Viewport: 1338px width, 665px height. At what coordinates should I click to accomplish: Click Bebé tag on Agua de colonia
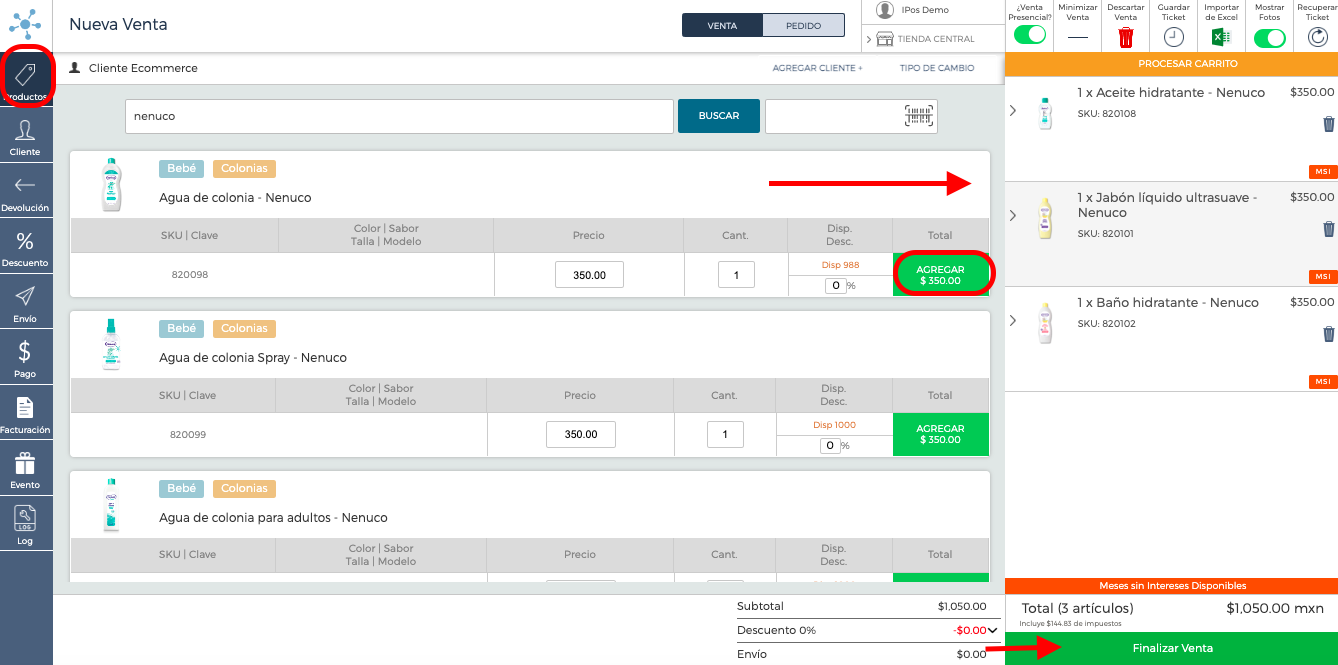tap(182, 169)
